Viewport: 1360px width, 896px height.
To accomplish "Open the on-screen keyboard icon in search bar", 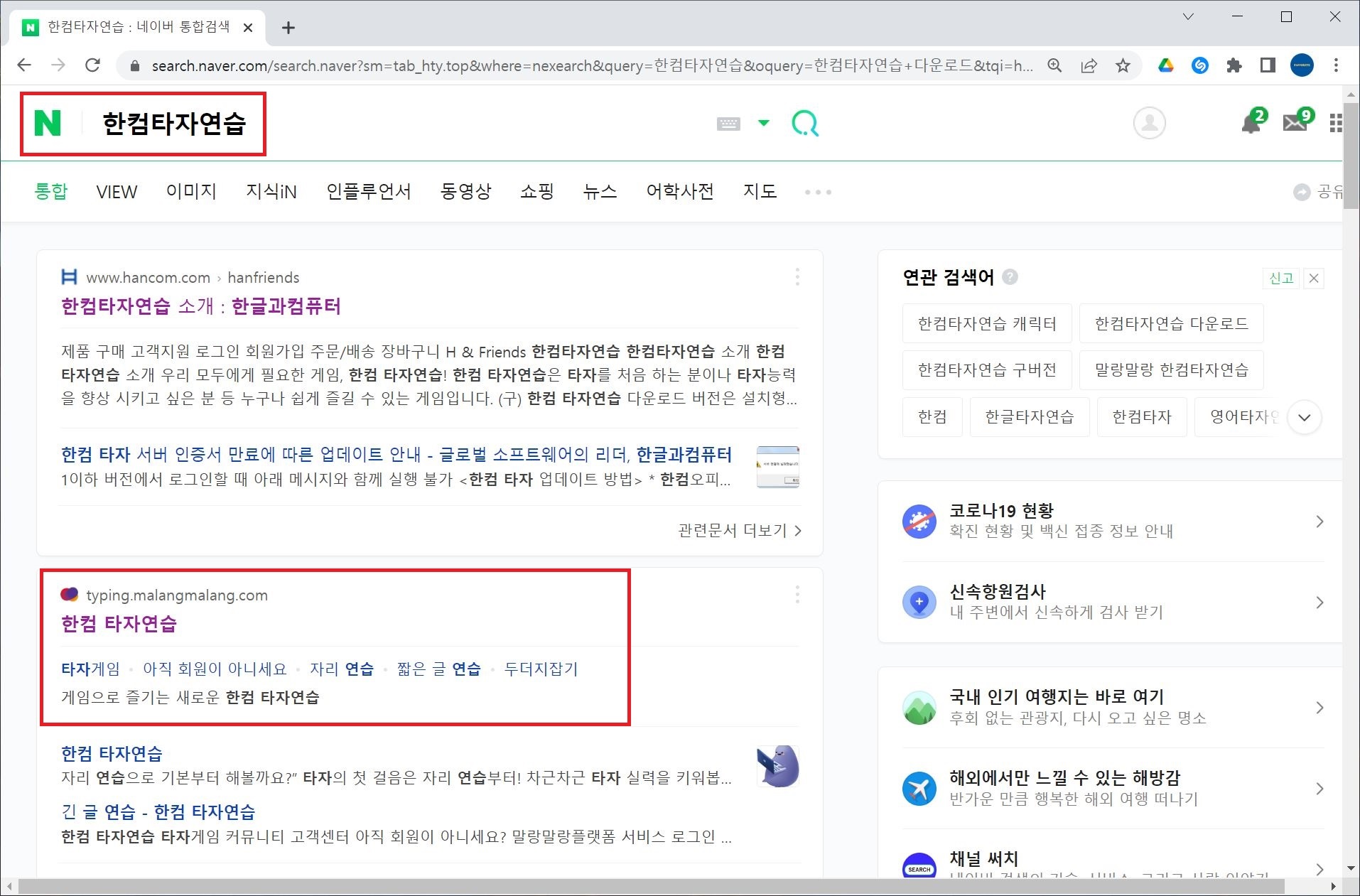I will pos(728,124).
